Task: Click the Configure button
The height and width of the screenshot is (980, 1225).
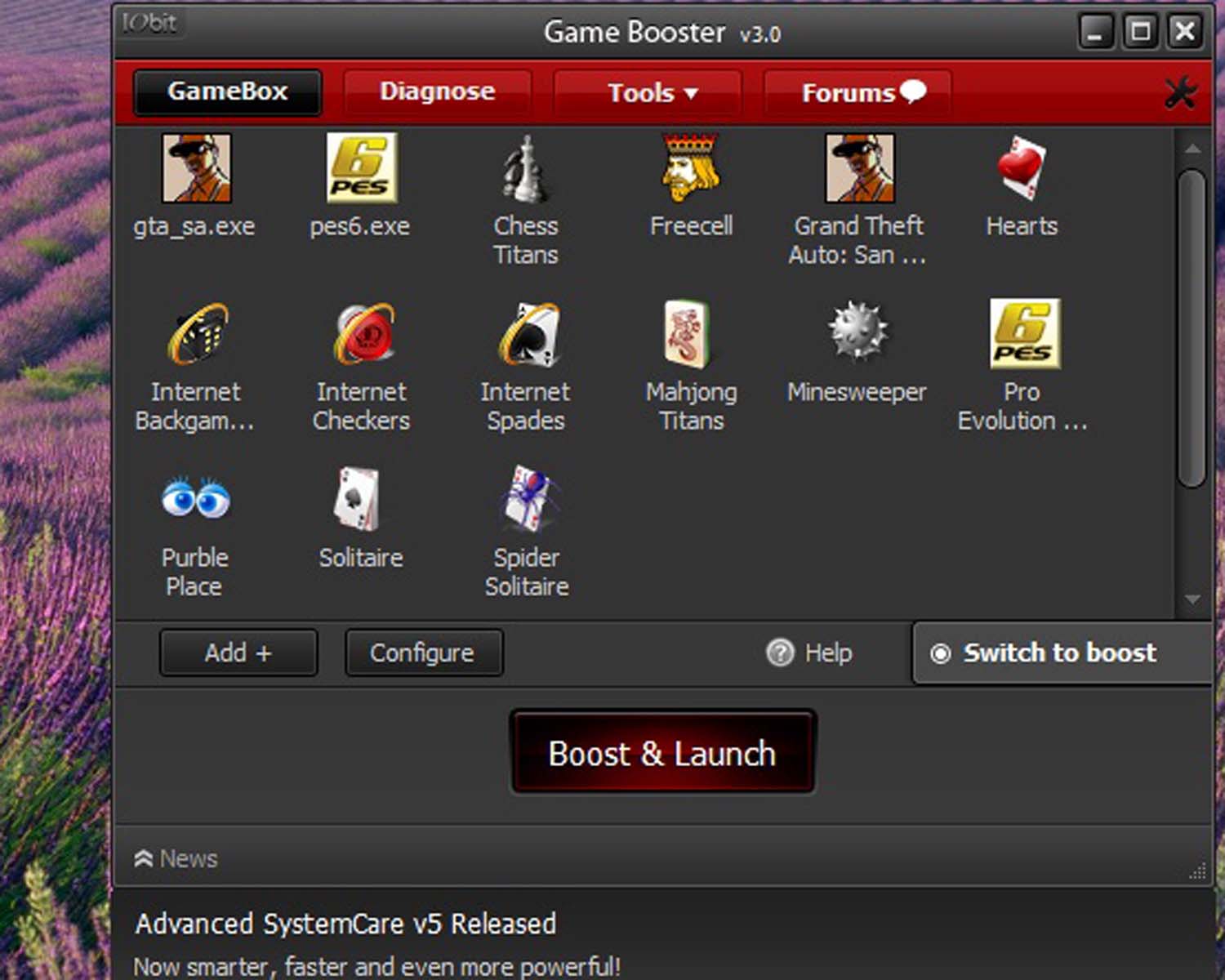Action: tap(423, 653)
